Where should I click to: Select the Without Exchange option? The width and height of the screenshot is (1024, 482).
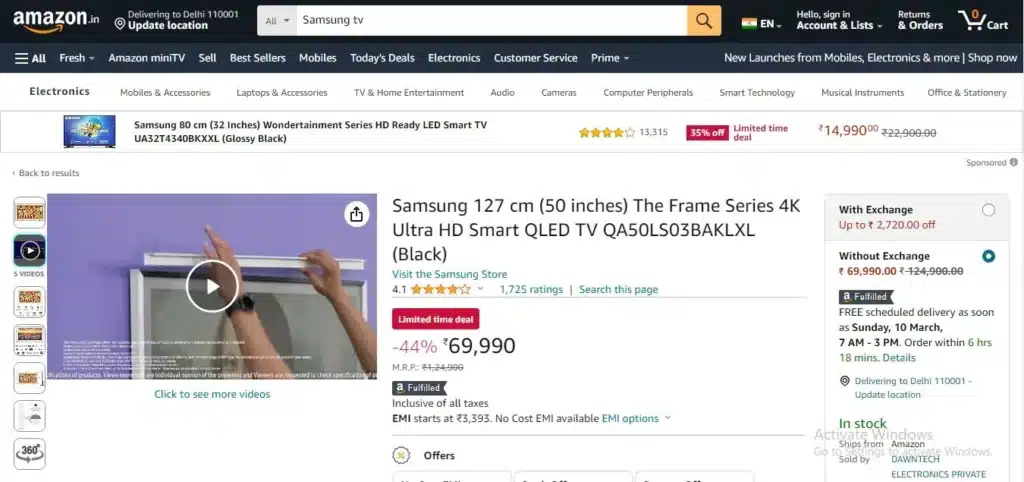click(x=988, y=256)
